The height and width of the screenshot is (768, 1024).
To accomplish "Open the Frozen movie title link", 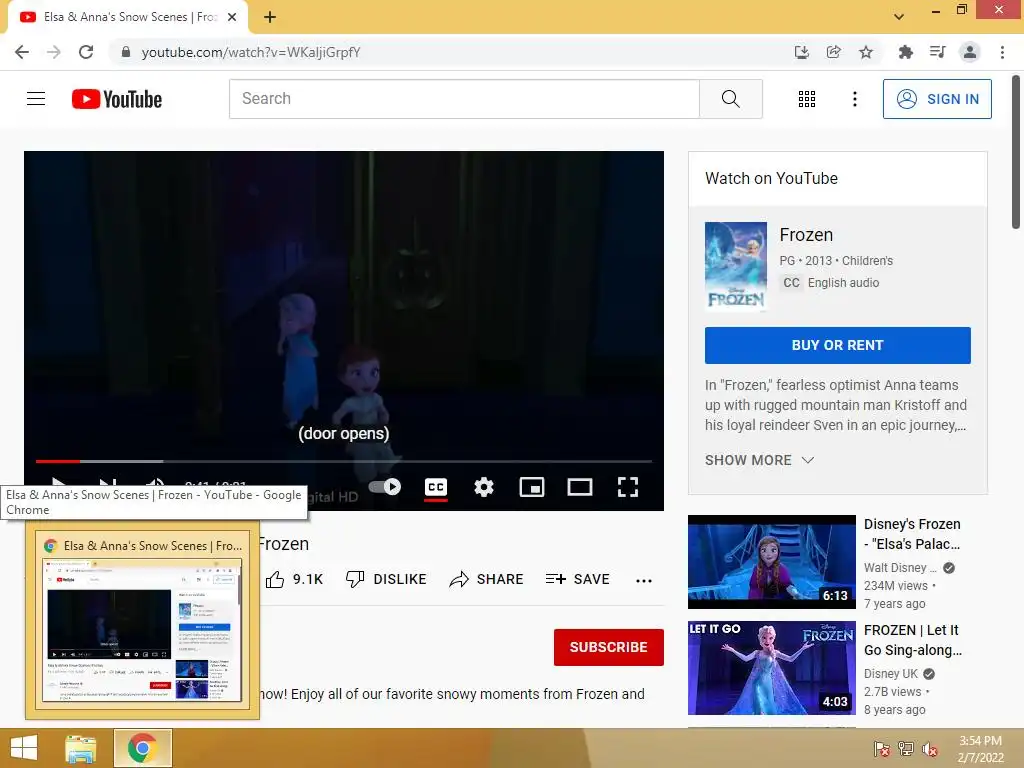I will click(806, 235).
